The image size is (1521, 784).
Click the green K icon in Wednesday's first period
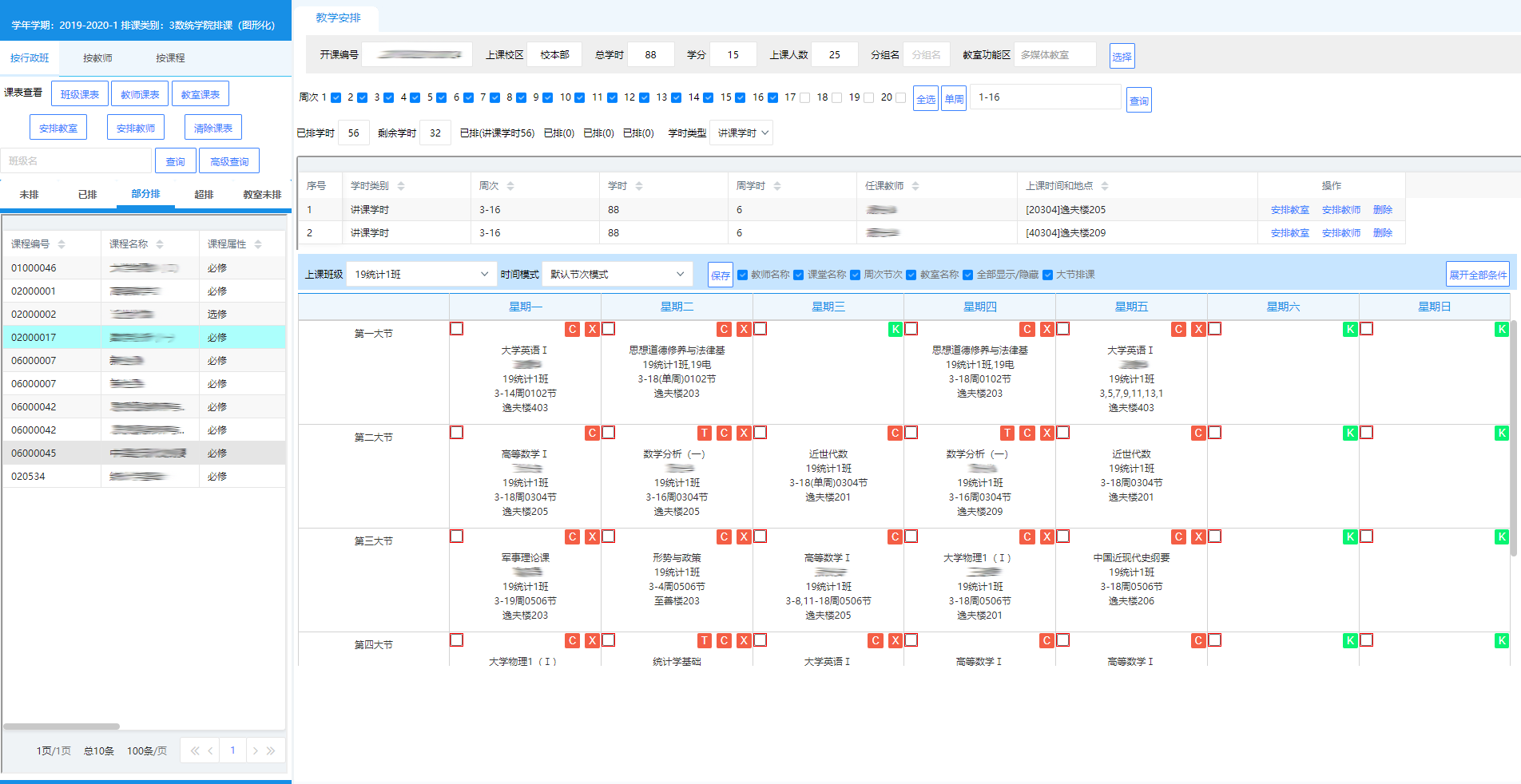[895, 329]
